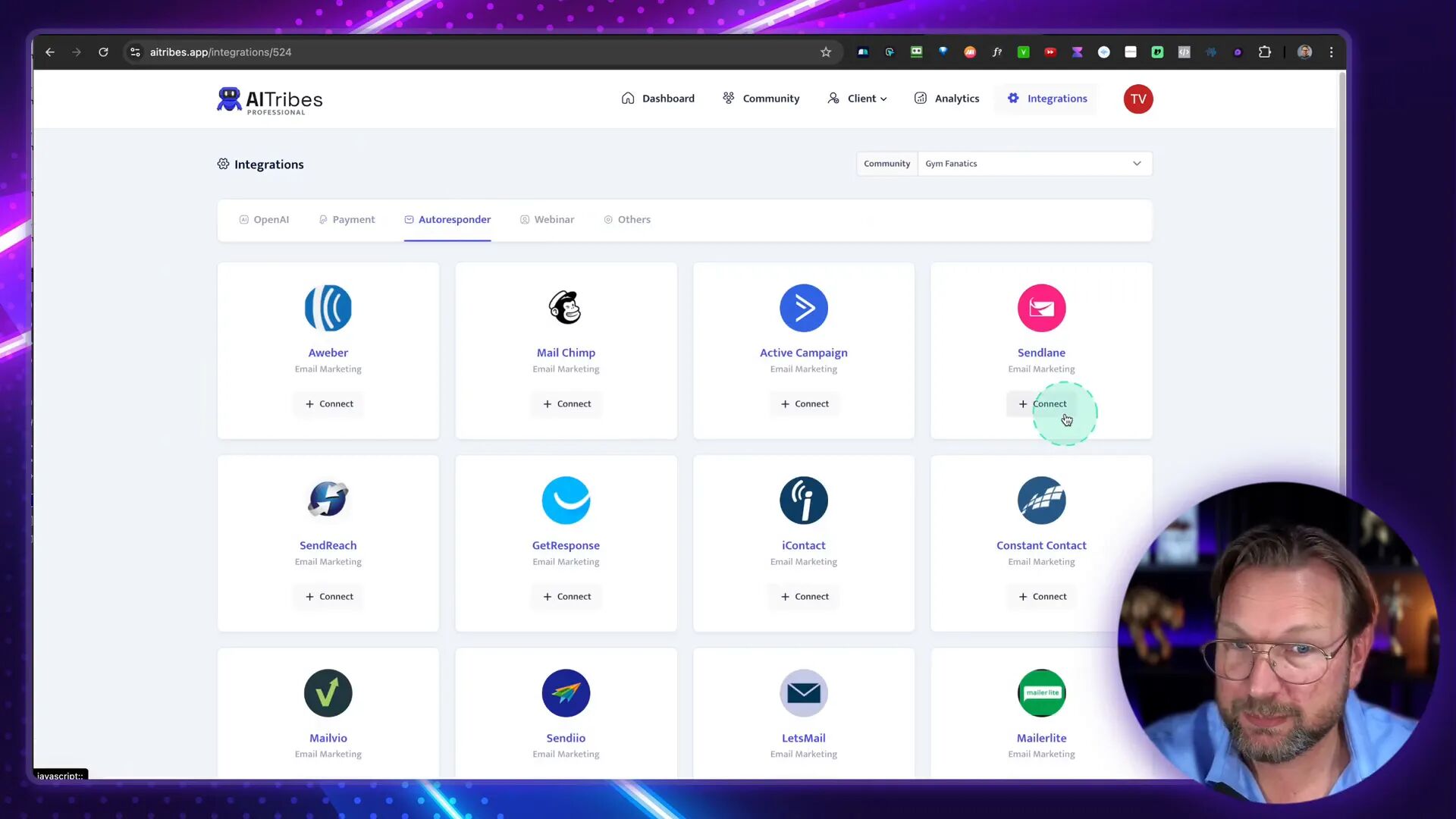
Task: Click the browser address bar URL
Action: (x=221, y=52)
